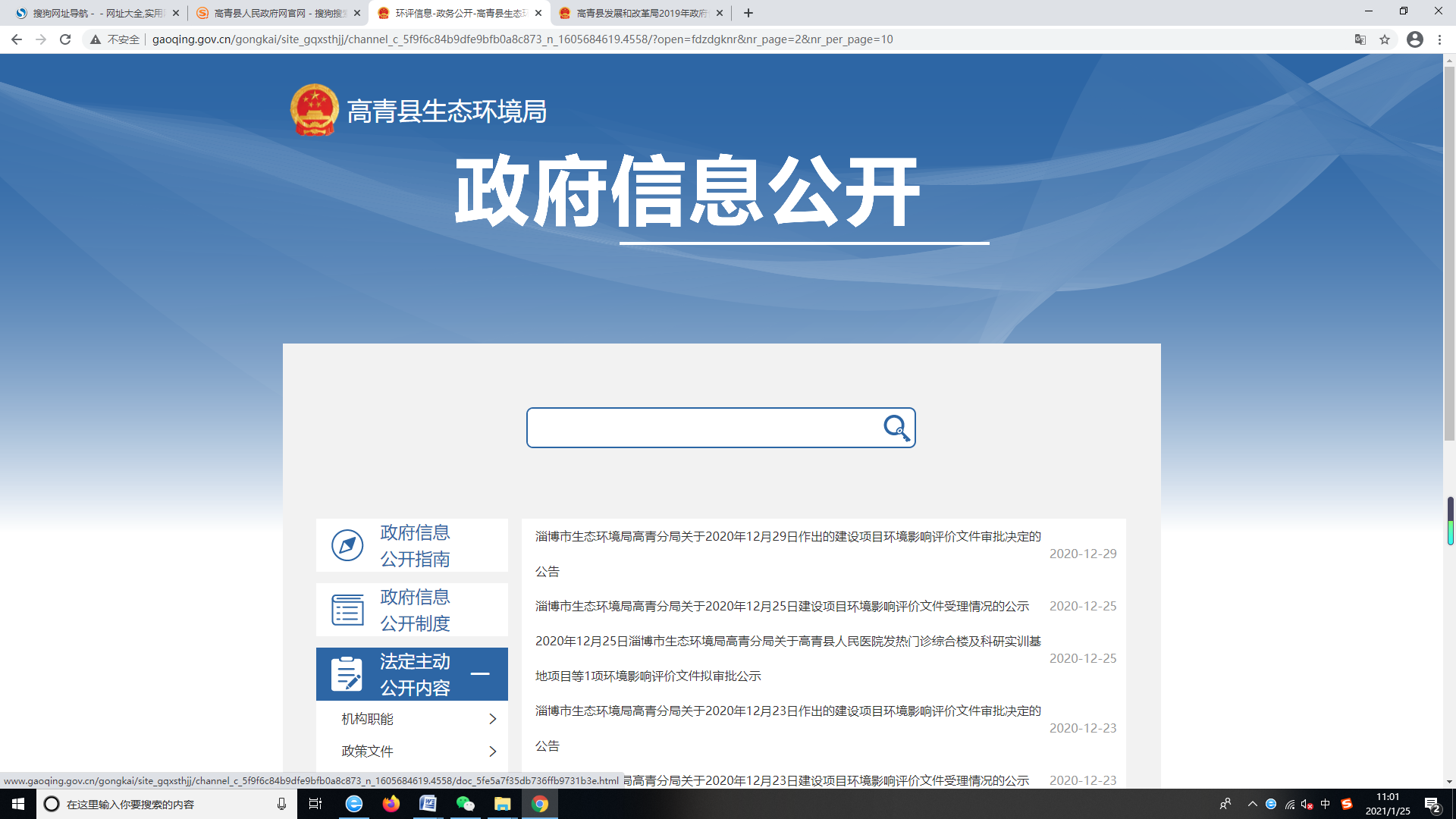Expand the 机构职能 submenu arrow

[x=492, y=719]
